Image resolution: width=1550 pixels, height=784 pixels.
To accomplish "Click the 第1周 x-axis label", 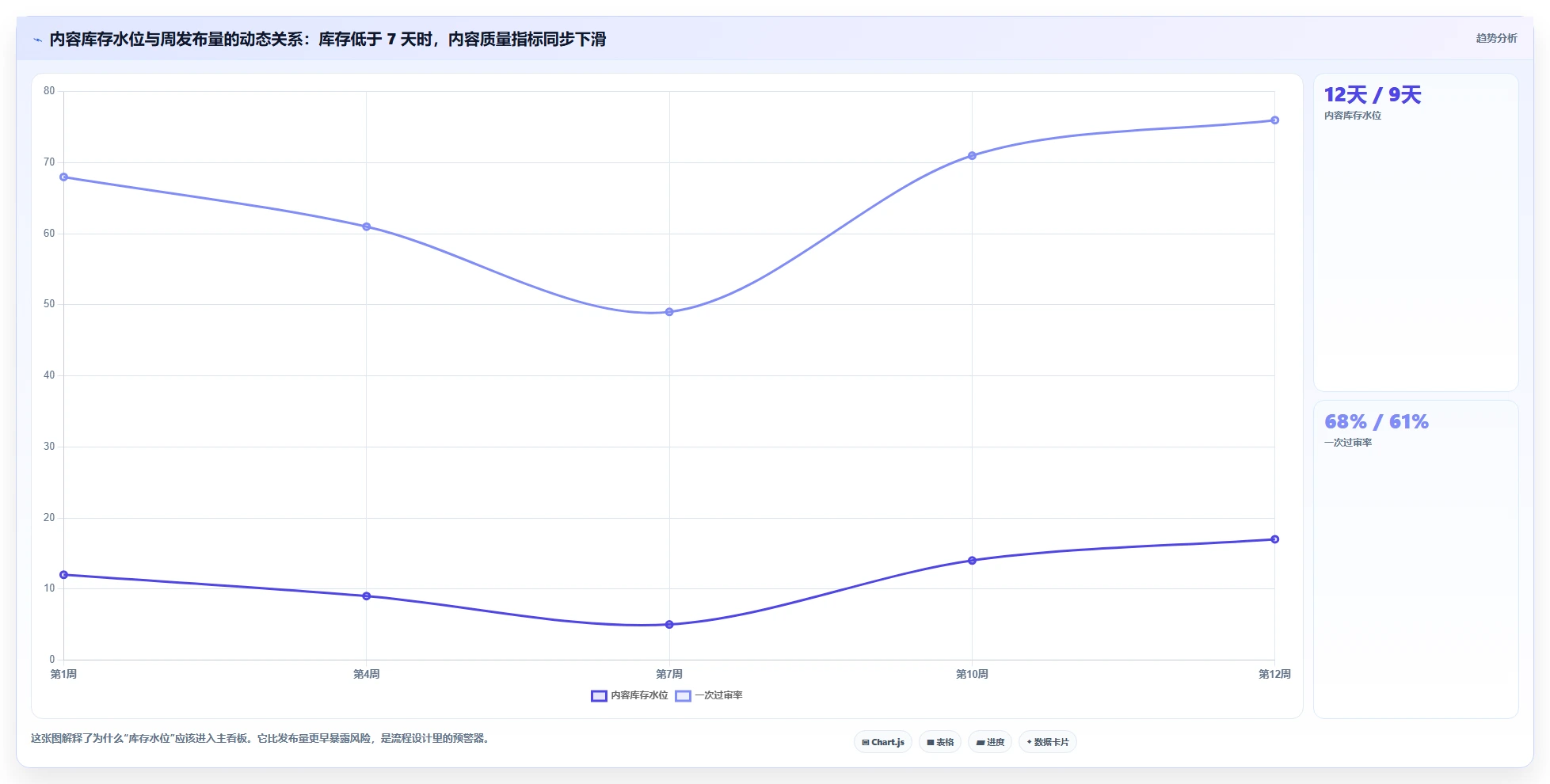I will tap(64, 674).
